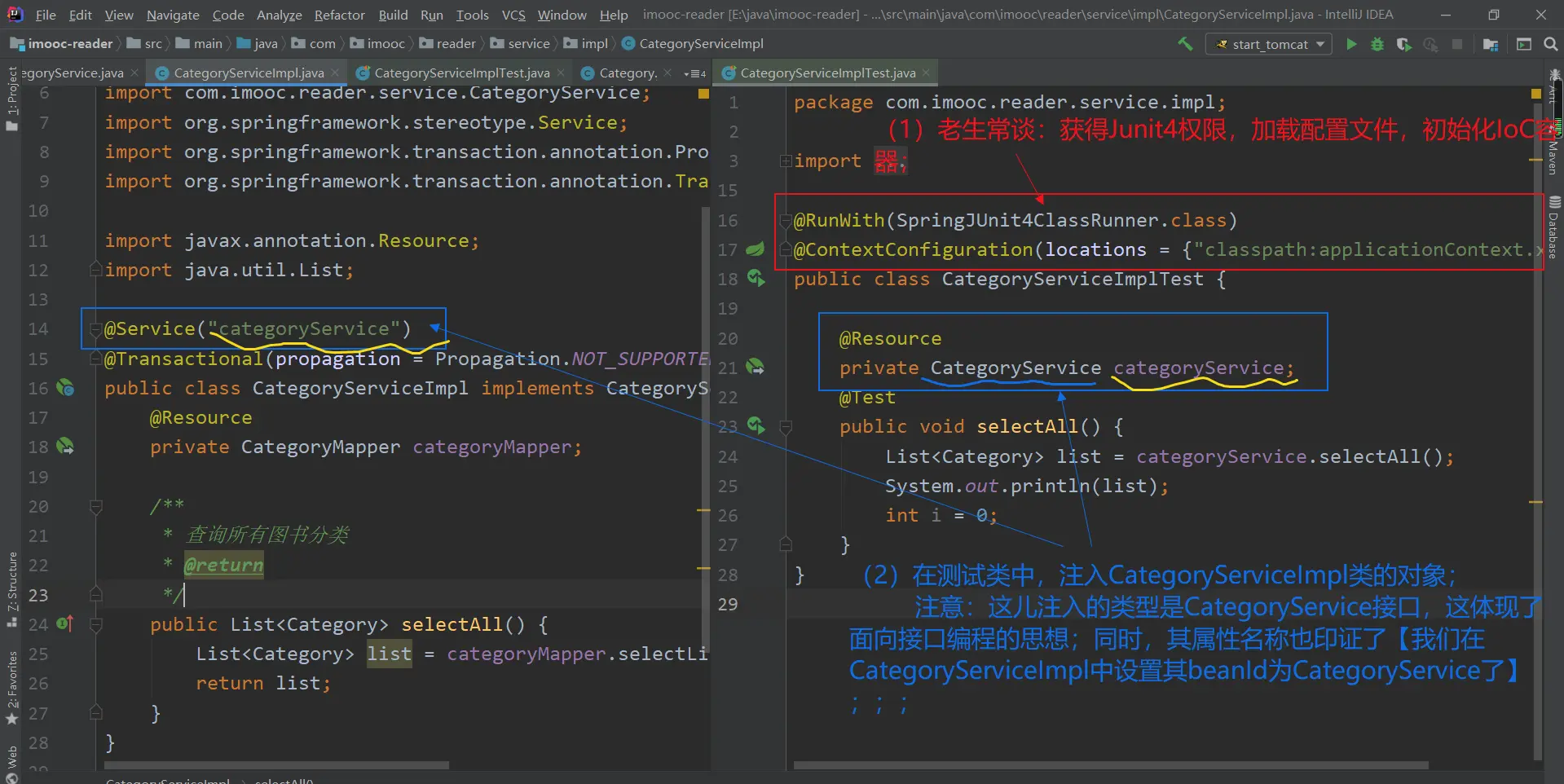
Task: Toggle the Structure tool window
Action: (x=11, y=587)
